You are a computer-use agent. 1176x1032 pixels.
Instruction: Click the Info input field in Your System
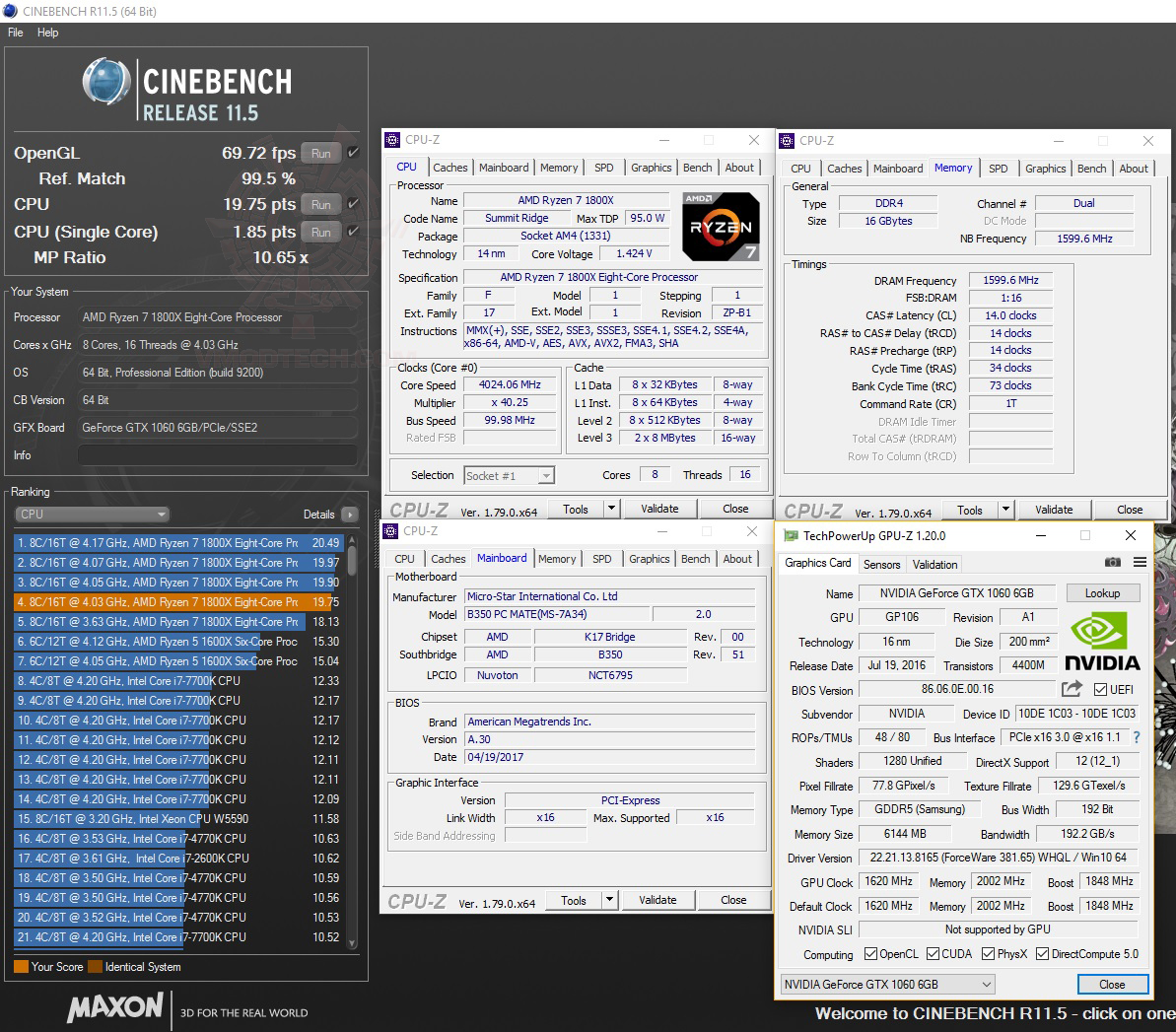click(x=218, y=455)
